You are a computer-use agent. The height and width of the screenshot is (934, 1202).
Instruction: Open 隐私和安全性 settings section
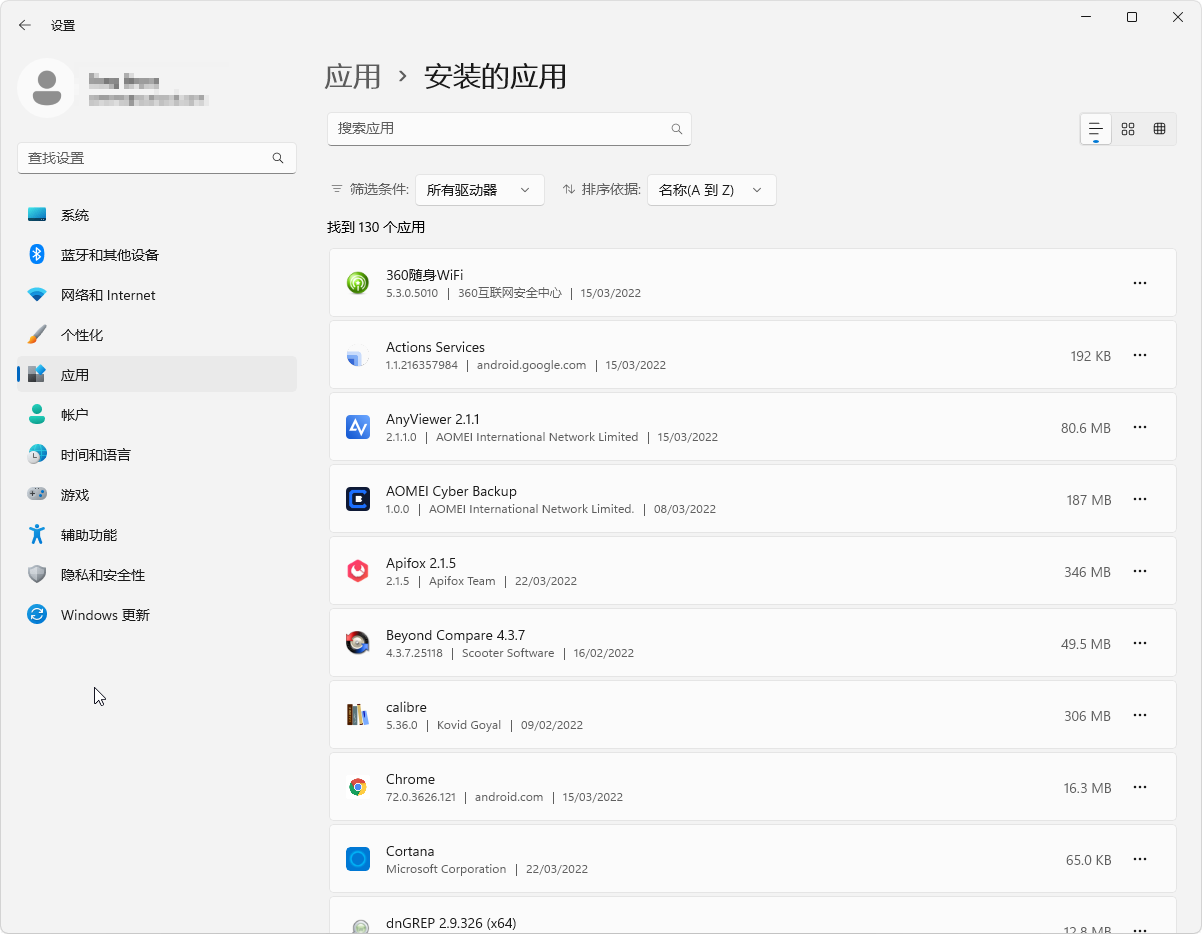(157, 575)
